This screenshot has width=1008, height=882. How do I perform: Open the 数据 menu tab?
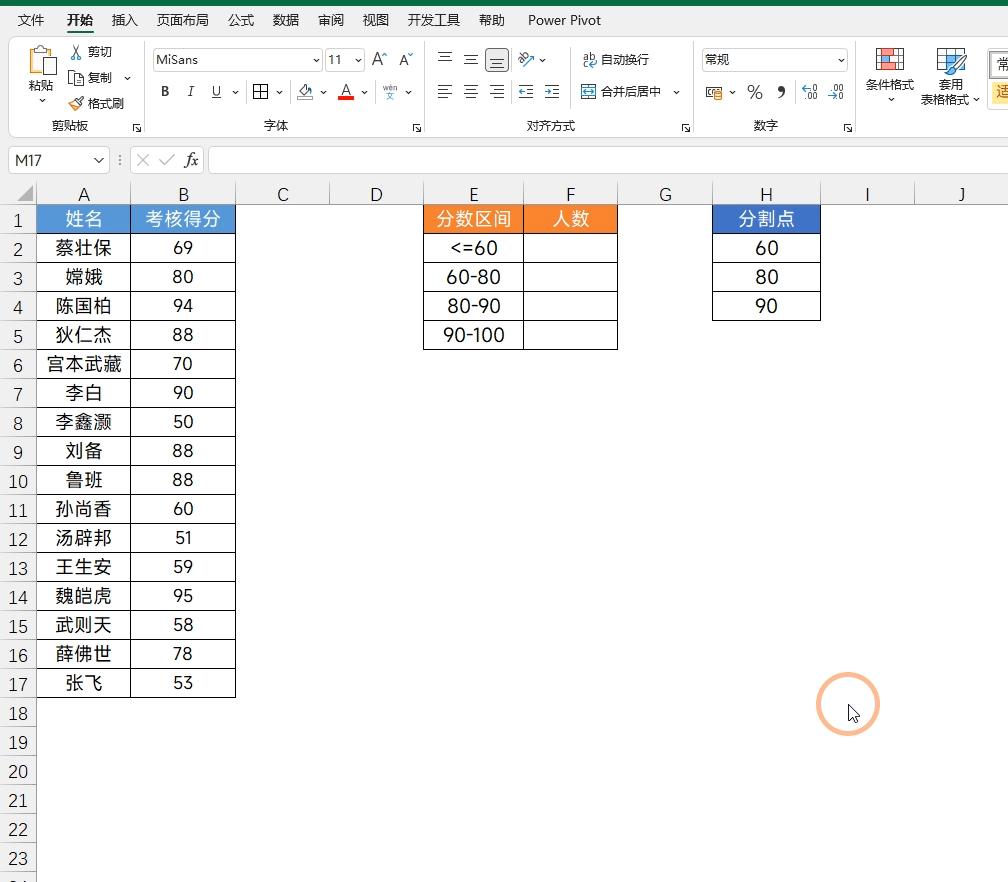point(285,19)
